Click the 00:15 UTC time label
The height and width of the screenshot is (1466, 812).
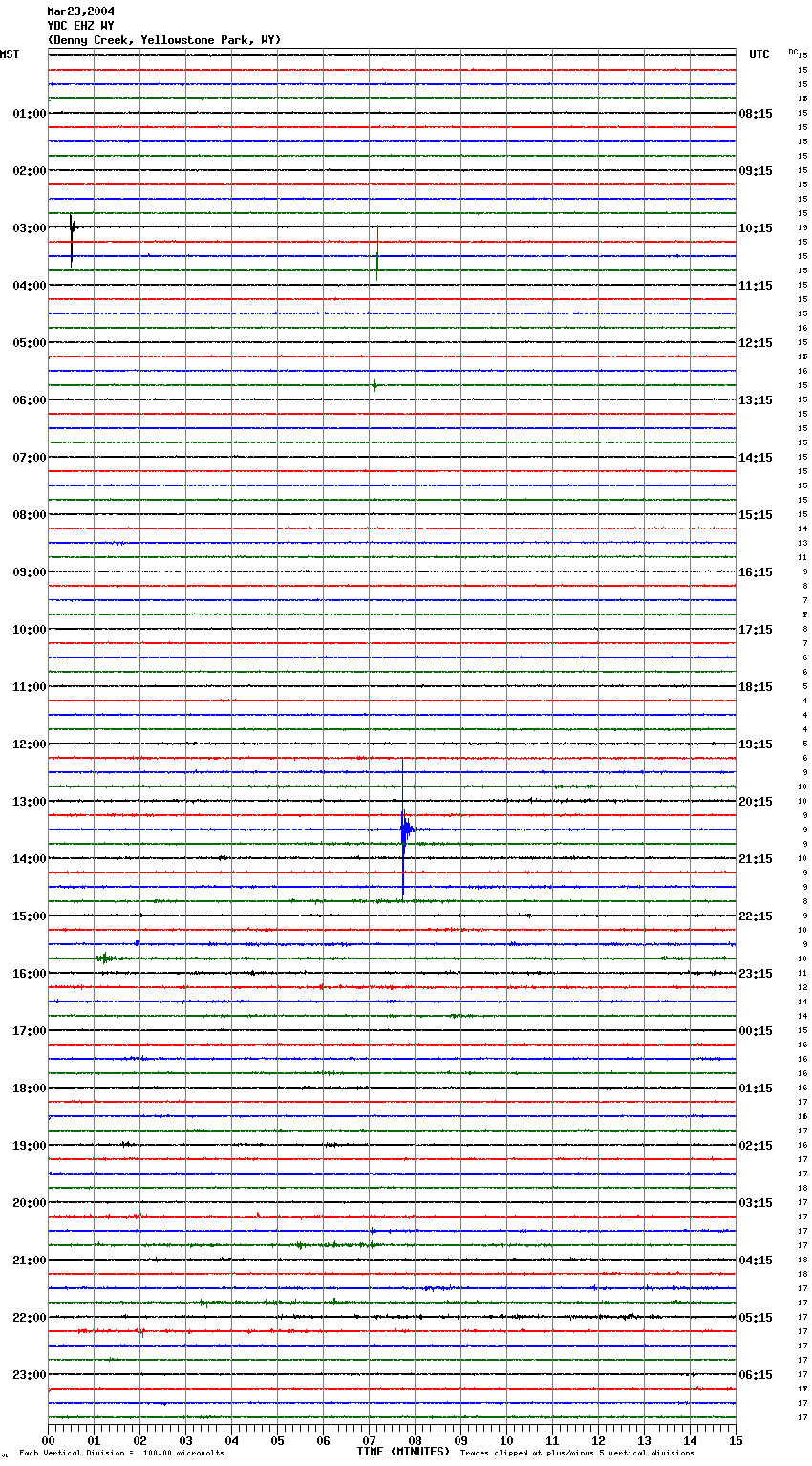[x=756, y=1031]
